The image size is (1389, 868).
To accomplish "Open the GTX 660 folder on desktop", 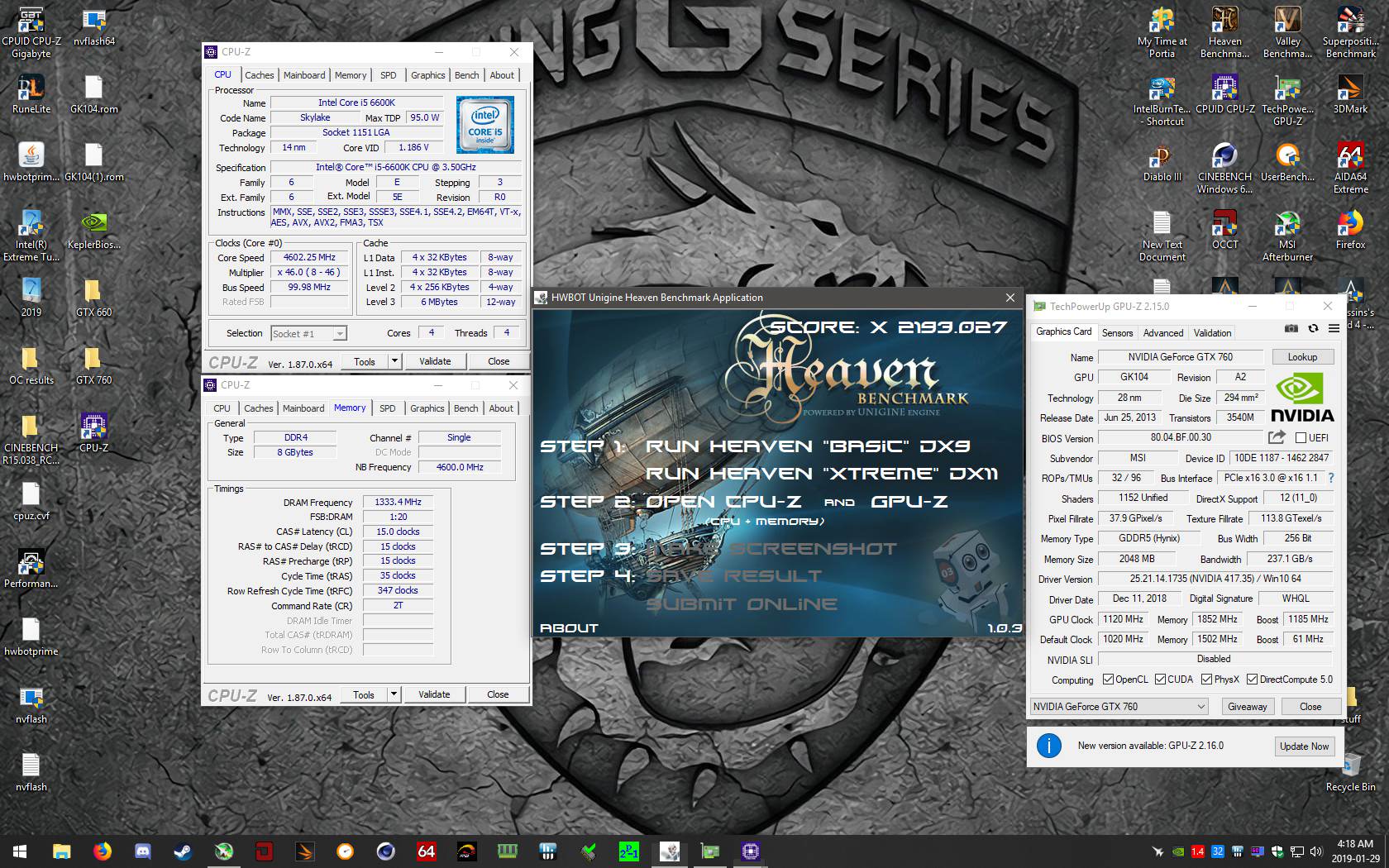I will [94, 298].
